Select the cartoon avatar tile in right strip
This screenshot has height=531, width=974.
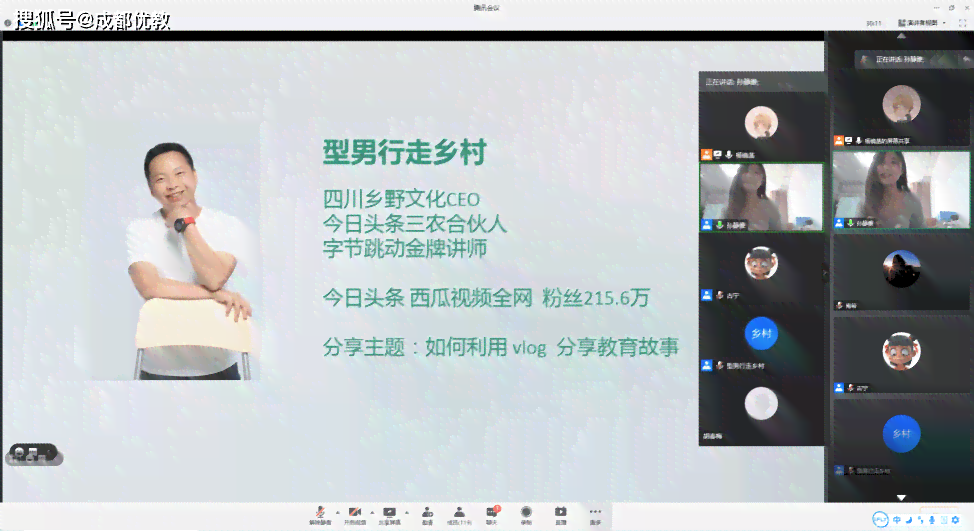[x=901, y=354]
